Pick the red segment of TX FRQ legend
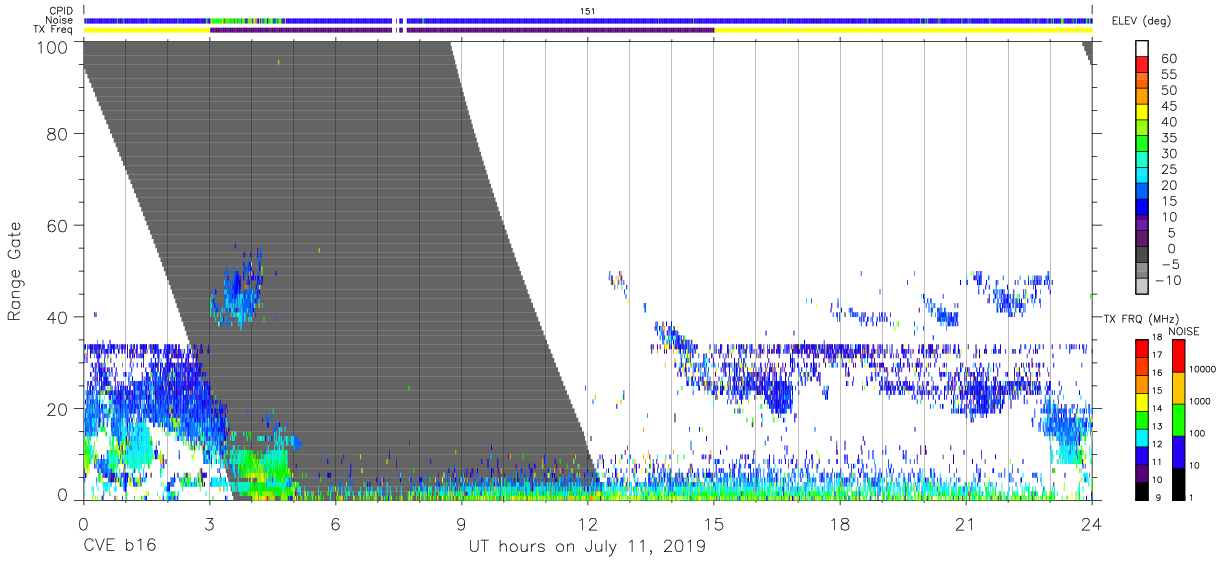Screen dimensions: 1228x567 [1141, 348]
